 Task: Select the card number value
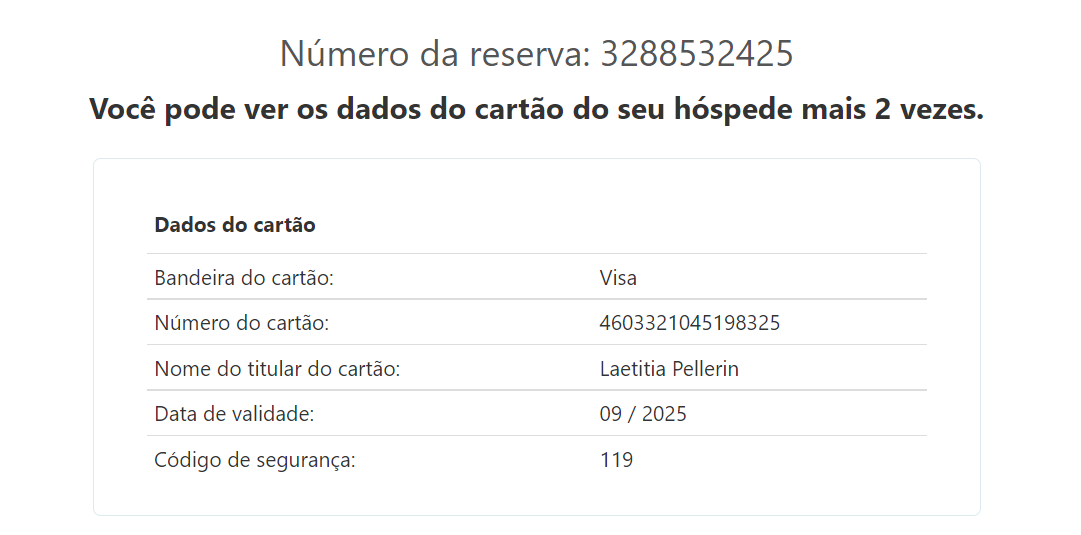point(690,323)
